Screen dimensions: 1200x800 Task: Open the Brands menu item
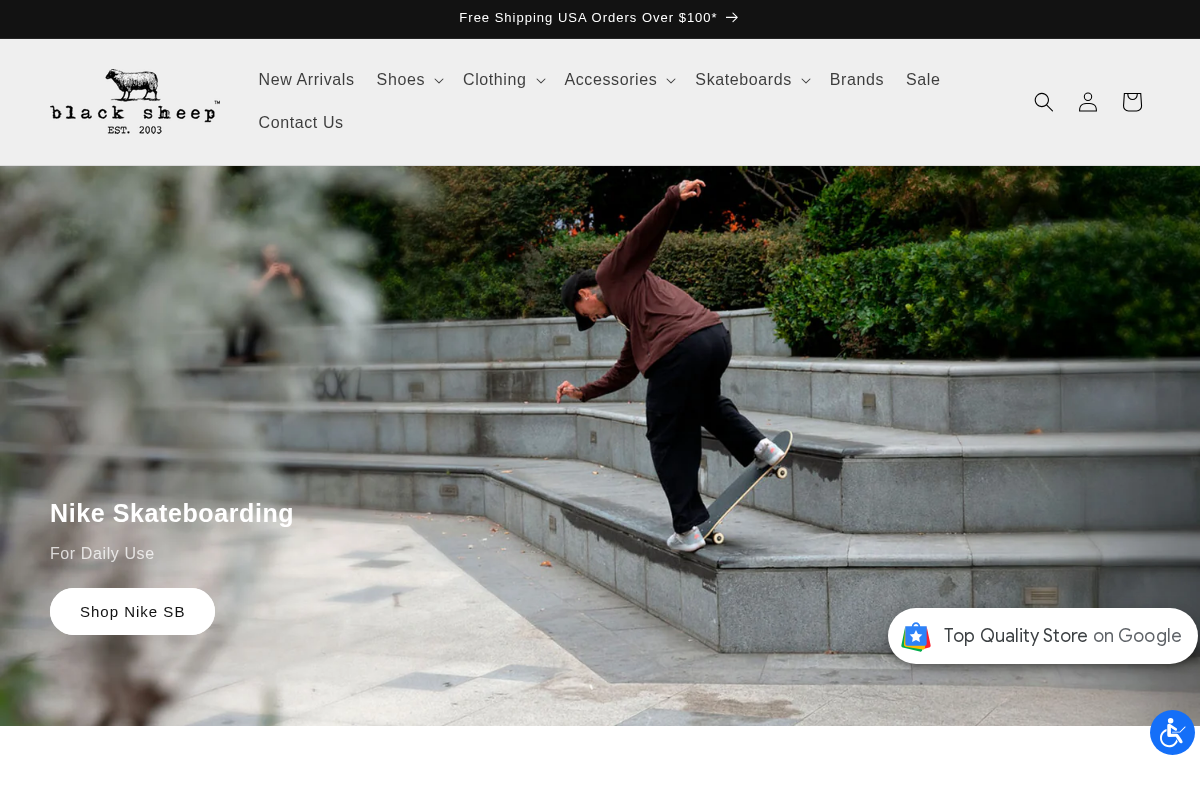coord(856,80)
